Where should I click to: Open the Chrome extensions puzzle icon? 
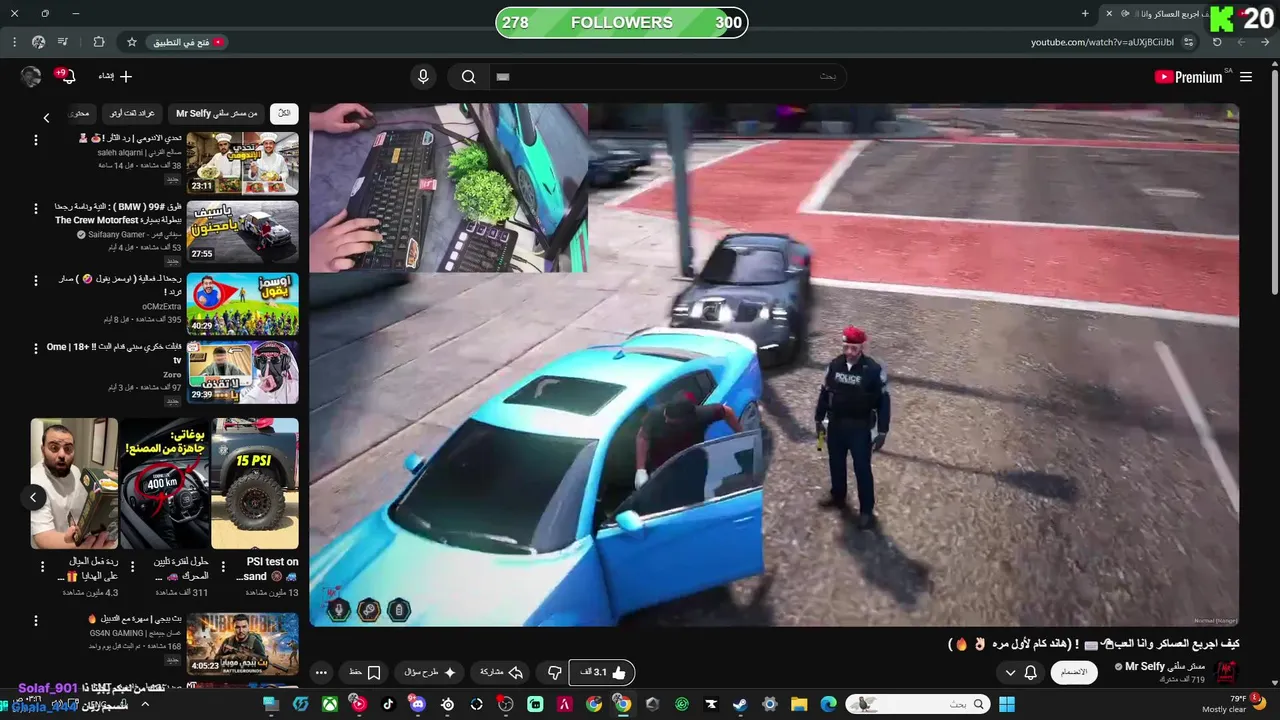click(x=98, y=42)
